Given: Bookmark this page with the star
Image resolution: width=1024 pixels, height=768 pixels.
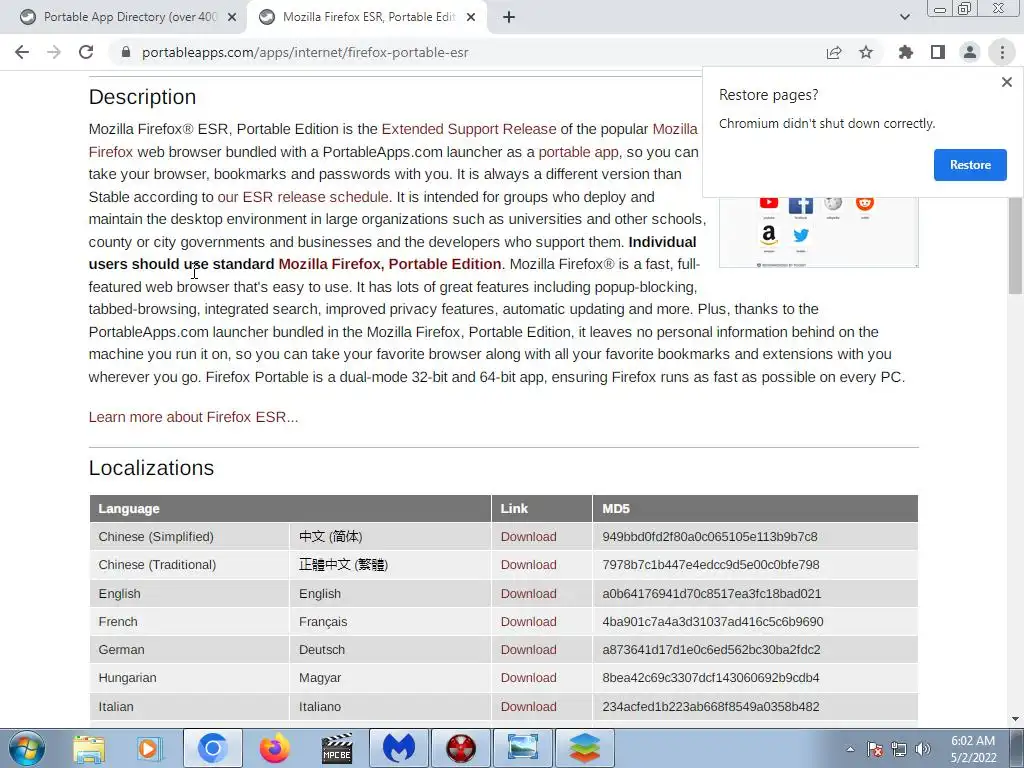Looking at the screenshot, I should pyautogui.click(x=866, y=52).
